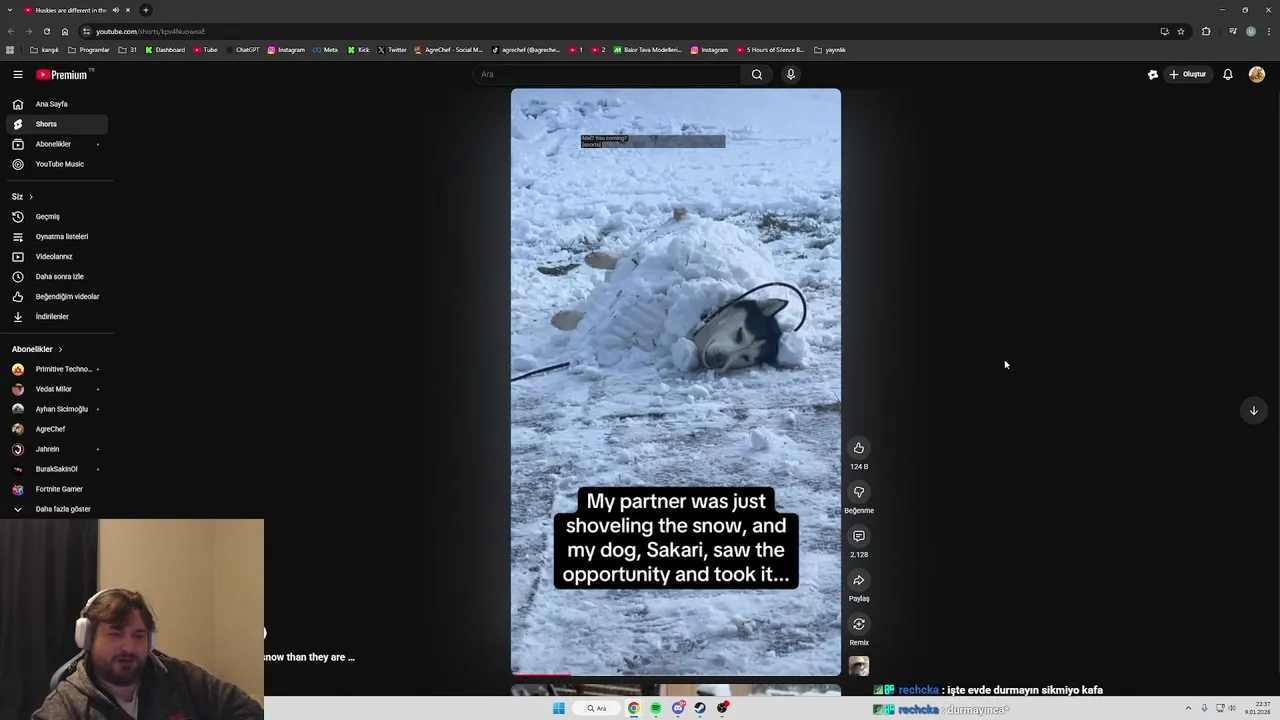
Task: Open yayınlık bookmarks folder
Action: point(830,50)
